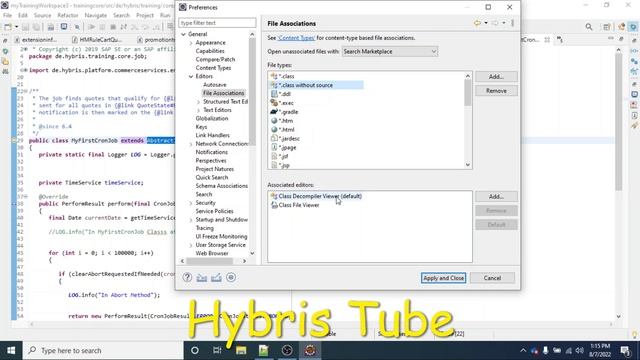The width and height of the screenshot is (640, 360).
Task: Select Perspectives in preferences tree
Action: pos(211,161)
